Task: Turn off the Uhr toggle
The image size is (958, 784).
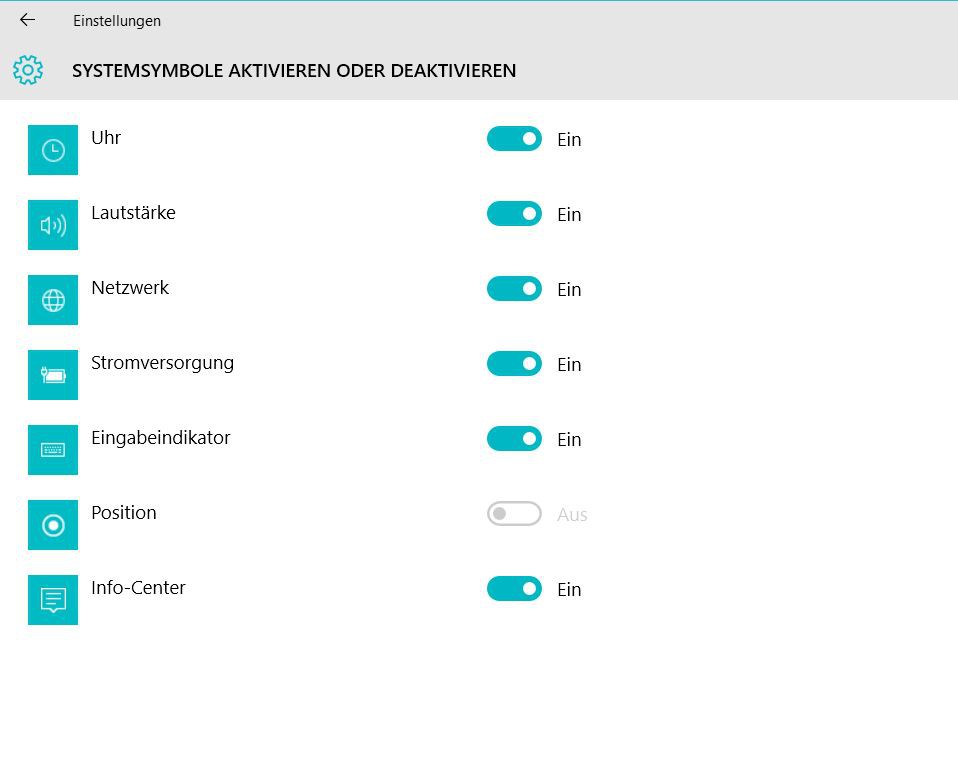Action: 514,139
